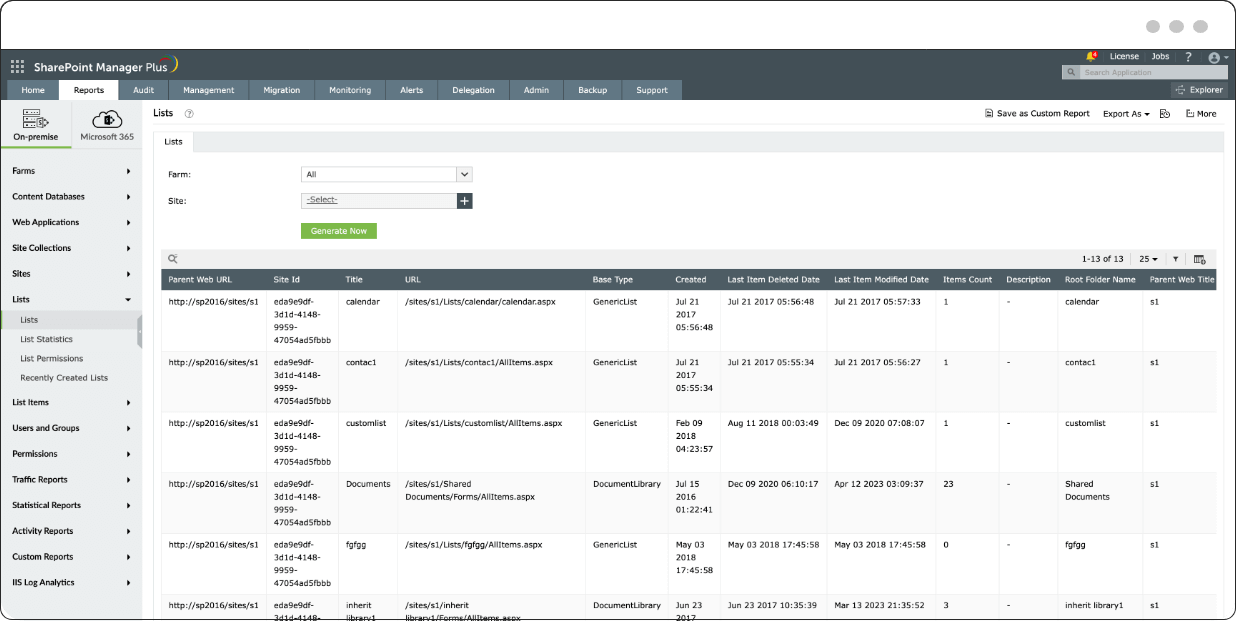Select the Lists report tab
This screenshot has width=1236, height=621.
point(173,142)
